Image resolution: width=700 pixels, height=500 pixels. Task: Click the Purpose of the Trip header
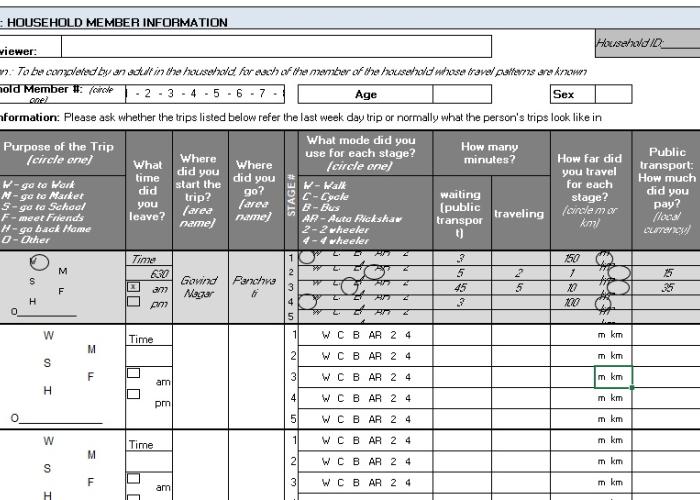[62, 153]
